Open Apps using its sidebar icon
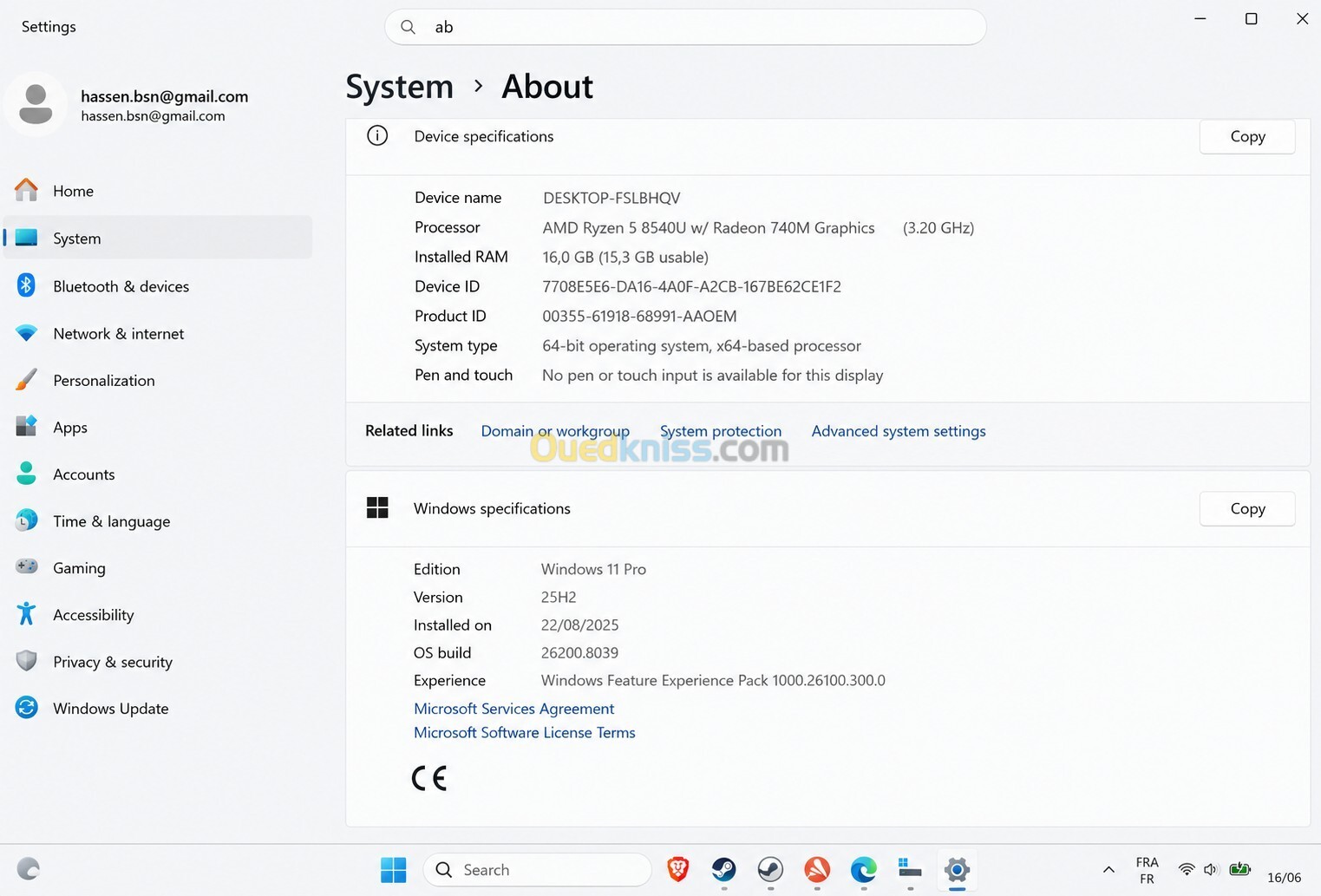 point(26,427)
